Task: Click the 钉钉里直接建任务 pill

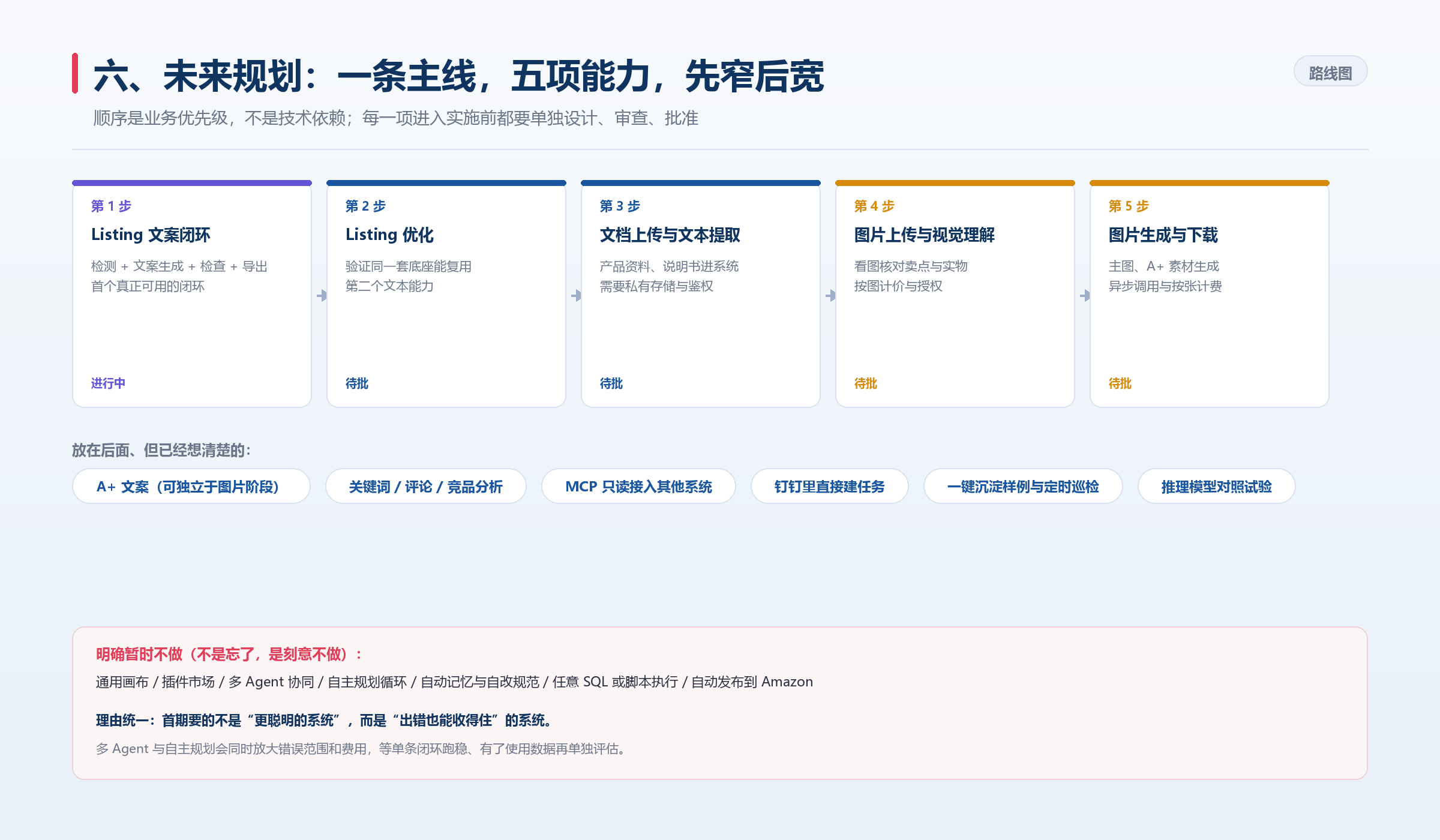Action: [829, 486]
